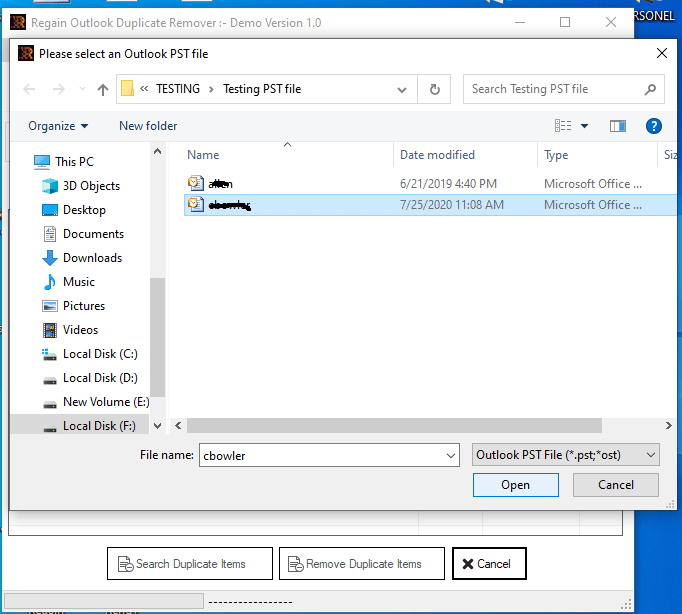Maximize the Regain Duplicate Remover window
This screenshot has height=614, width=682.
[x=565, y=22]
